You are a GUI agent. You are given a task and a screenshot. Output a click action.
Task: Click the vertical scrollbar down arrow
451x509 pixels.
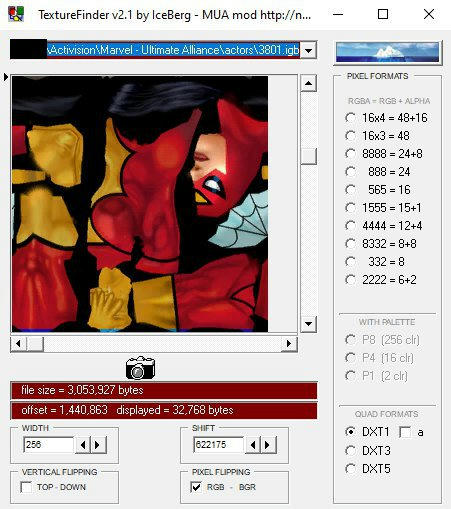tap(308, 324)
